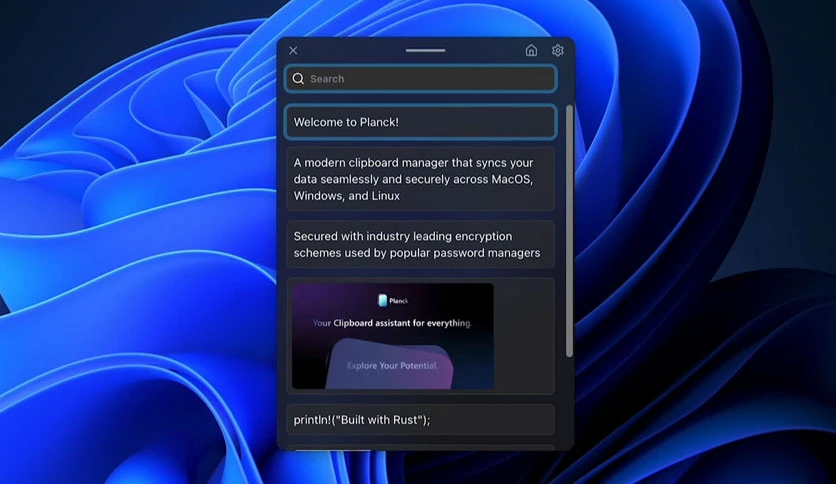Select the "Secured with industry leading encryption" clip
Screen dimensions: 836x484
pos(421,244)
